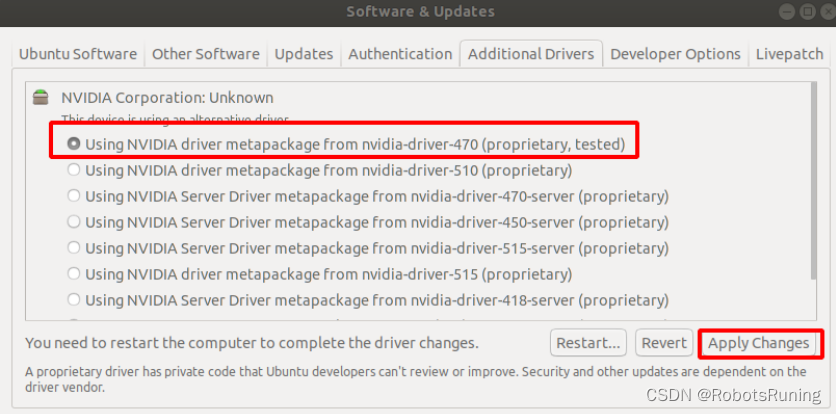The width and height of the screenshot is (836, 414).
Task: Select the nvidia-driver-470 proprietary, tested option
Action: [74, 144]
